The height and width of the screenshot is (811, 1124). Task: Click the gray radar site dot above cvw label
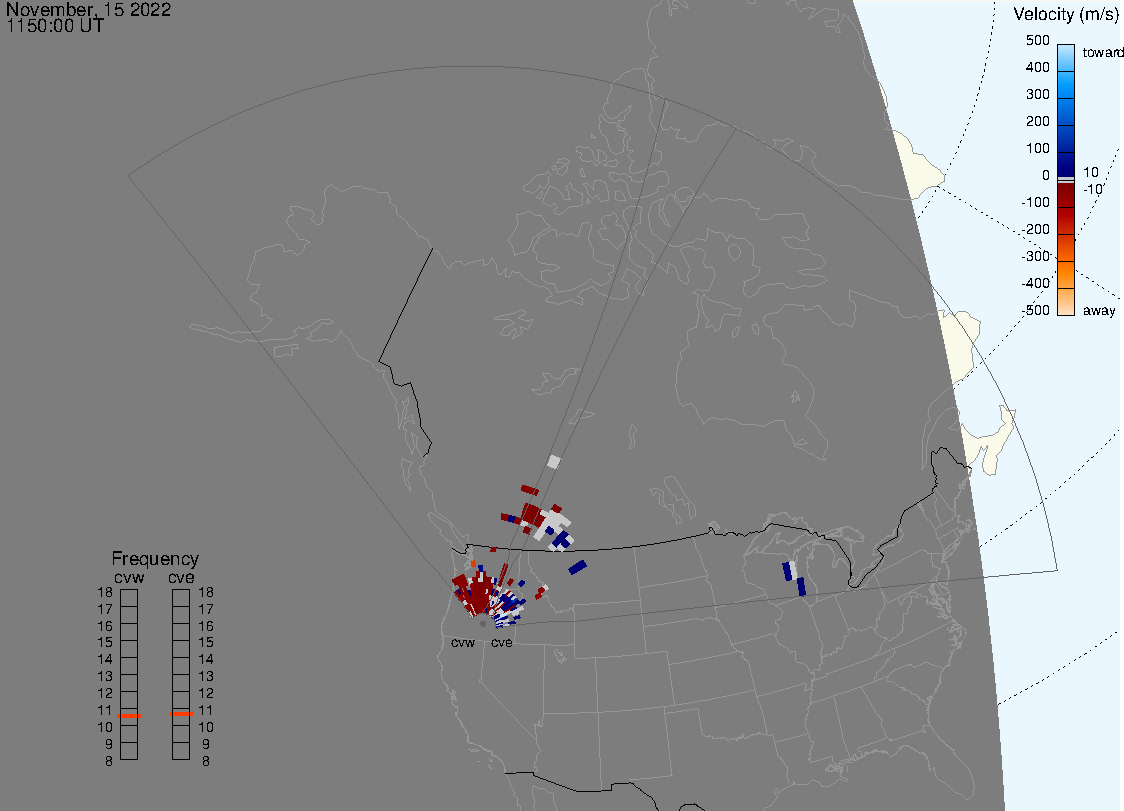point(483,624)
